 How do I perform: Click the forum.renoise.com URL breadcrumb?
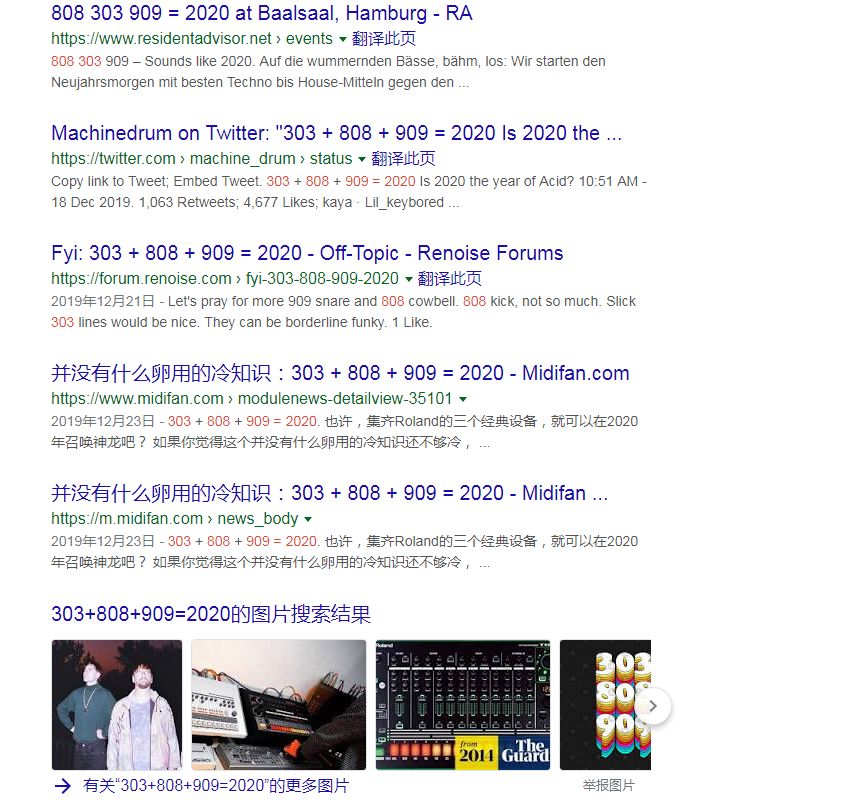point(225,278)
